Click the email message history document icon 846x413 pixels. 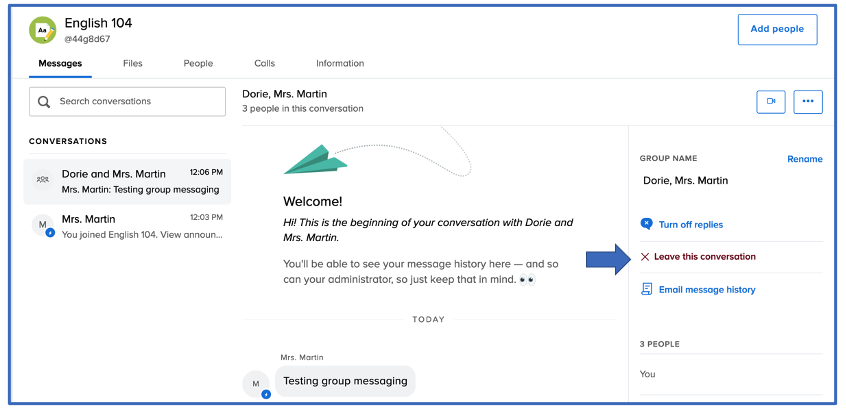[646, 289]
